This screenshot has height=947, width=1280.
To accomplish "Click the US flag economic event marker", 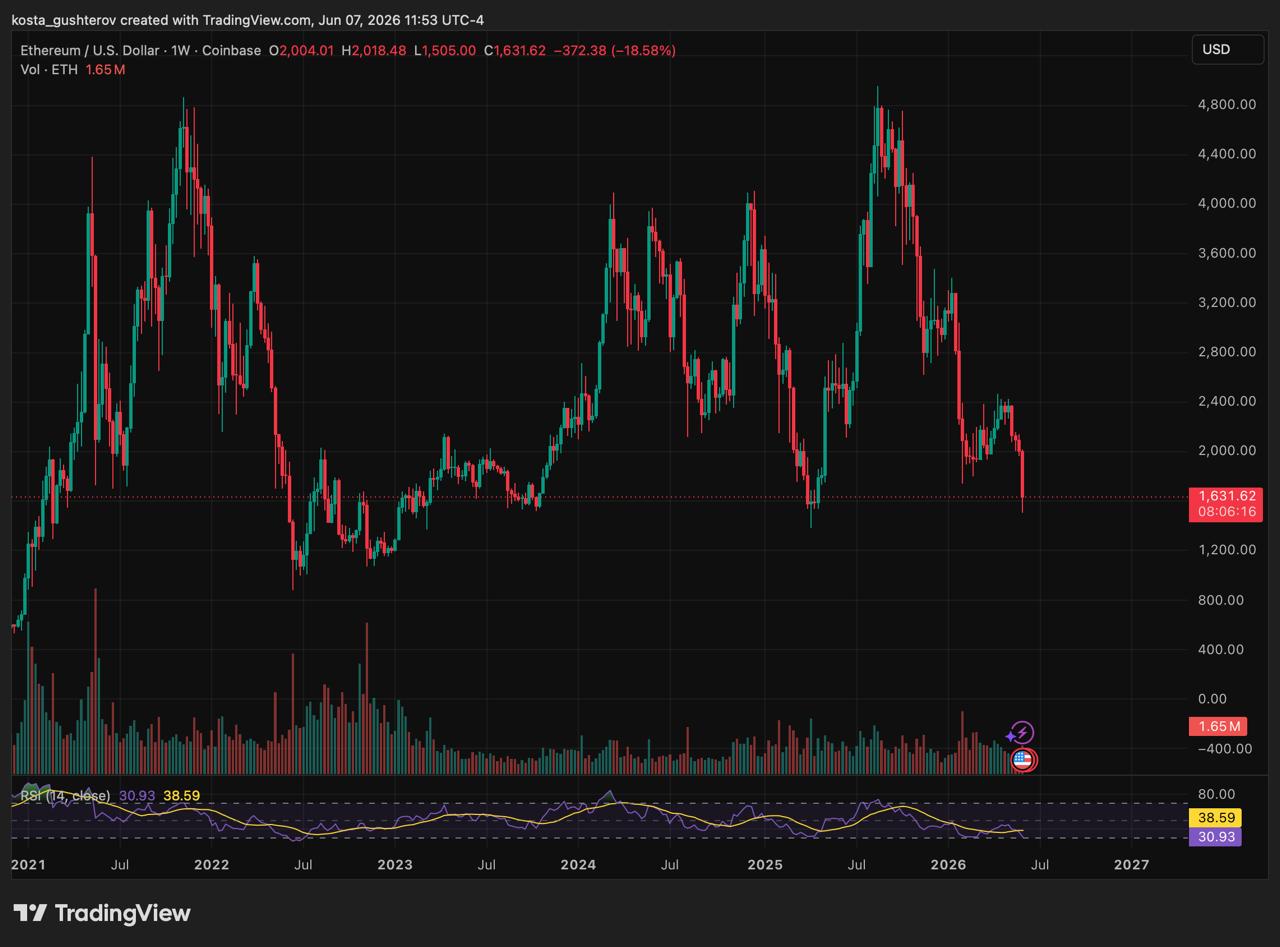I will [1022, 760].
